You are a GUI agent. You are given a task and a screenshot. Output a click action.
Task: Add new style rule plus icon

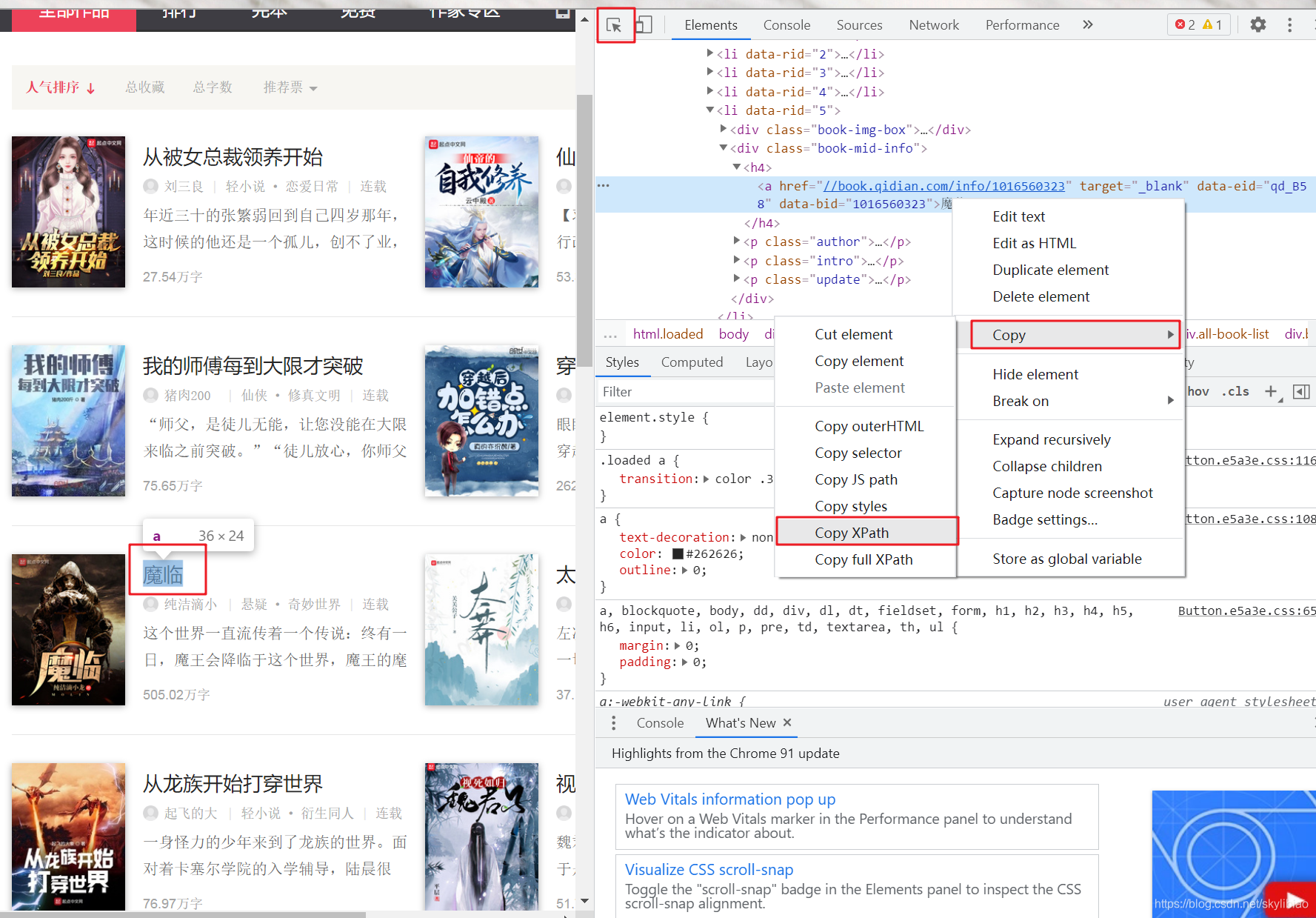click(1271, 391)
